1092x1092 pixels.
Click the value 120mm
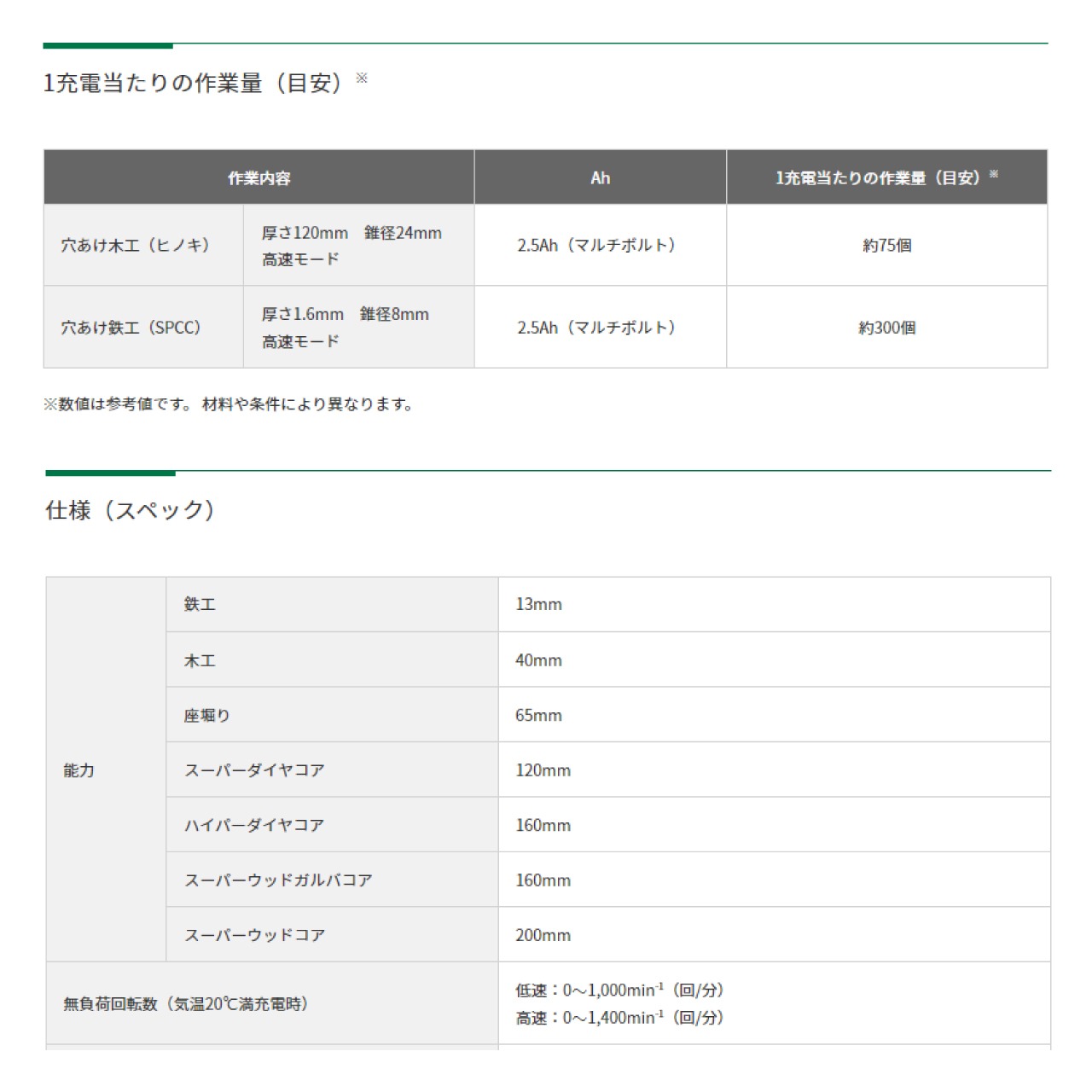click(x=543, y=770)
